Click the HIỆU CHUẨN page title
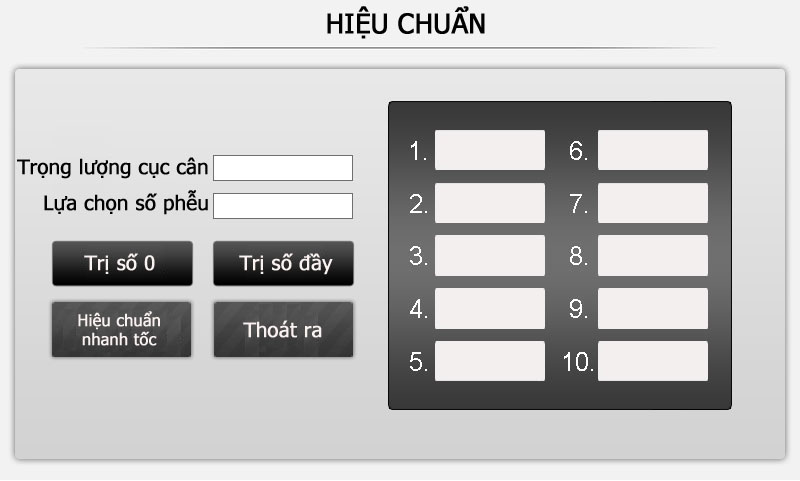 (405, 24)
